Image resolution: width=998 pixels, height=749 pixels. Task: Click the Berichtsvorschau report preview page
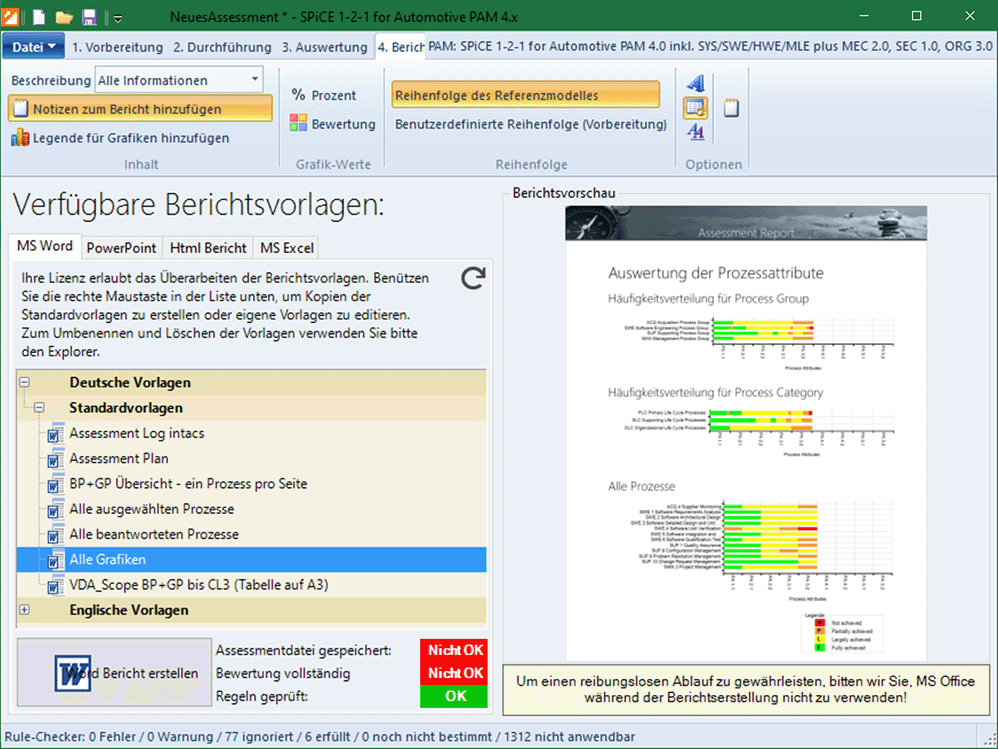click(746, 433)
